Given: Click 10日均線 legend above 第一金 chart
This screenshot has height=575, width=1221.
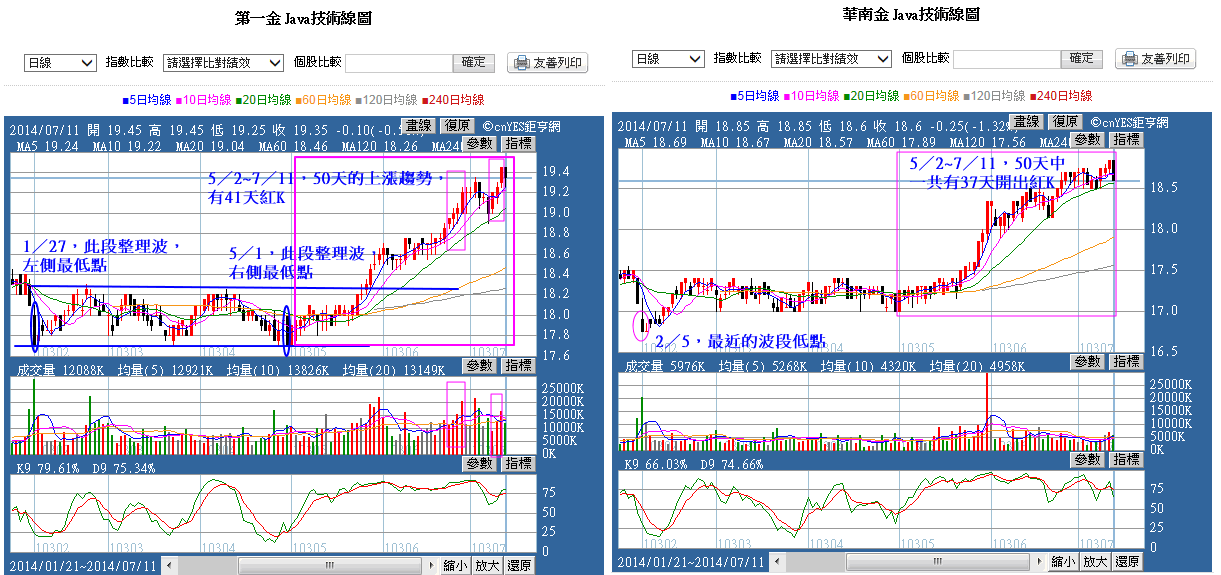Looking at the screenshot, I should tap(204, 100).
